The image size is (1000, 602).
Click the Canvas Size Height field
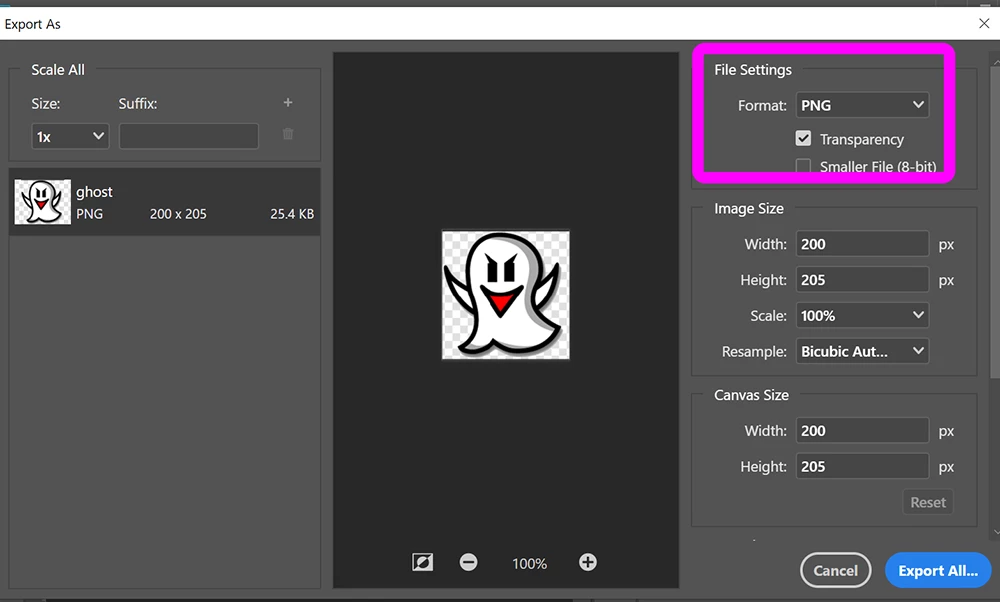[862, 467]
